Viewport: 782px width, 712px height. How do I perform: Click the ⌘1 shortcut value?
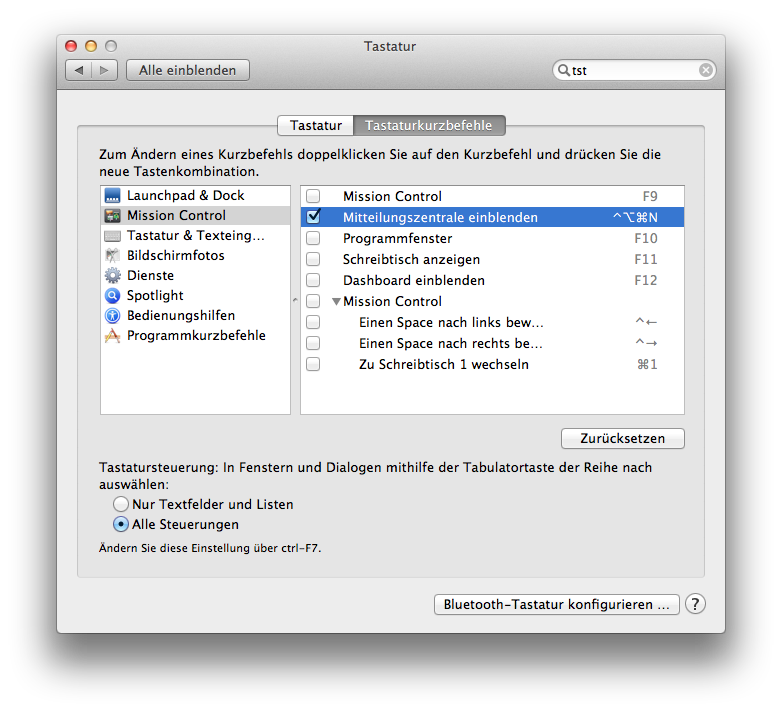click(x=647, y=364)
